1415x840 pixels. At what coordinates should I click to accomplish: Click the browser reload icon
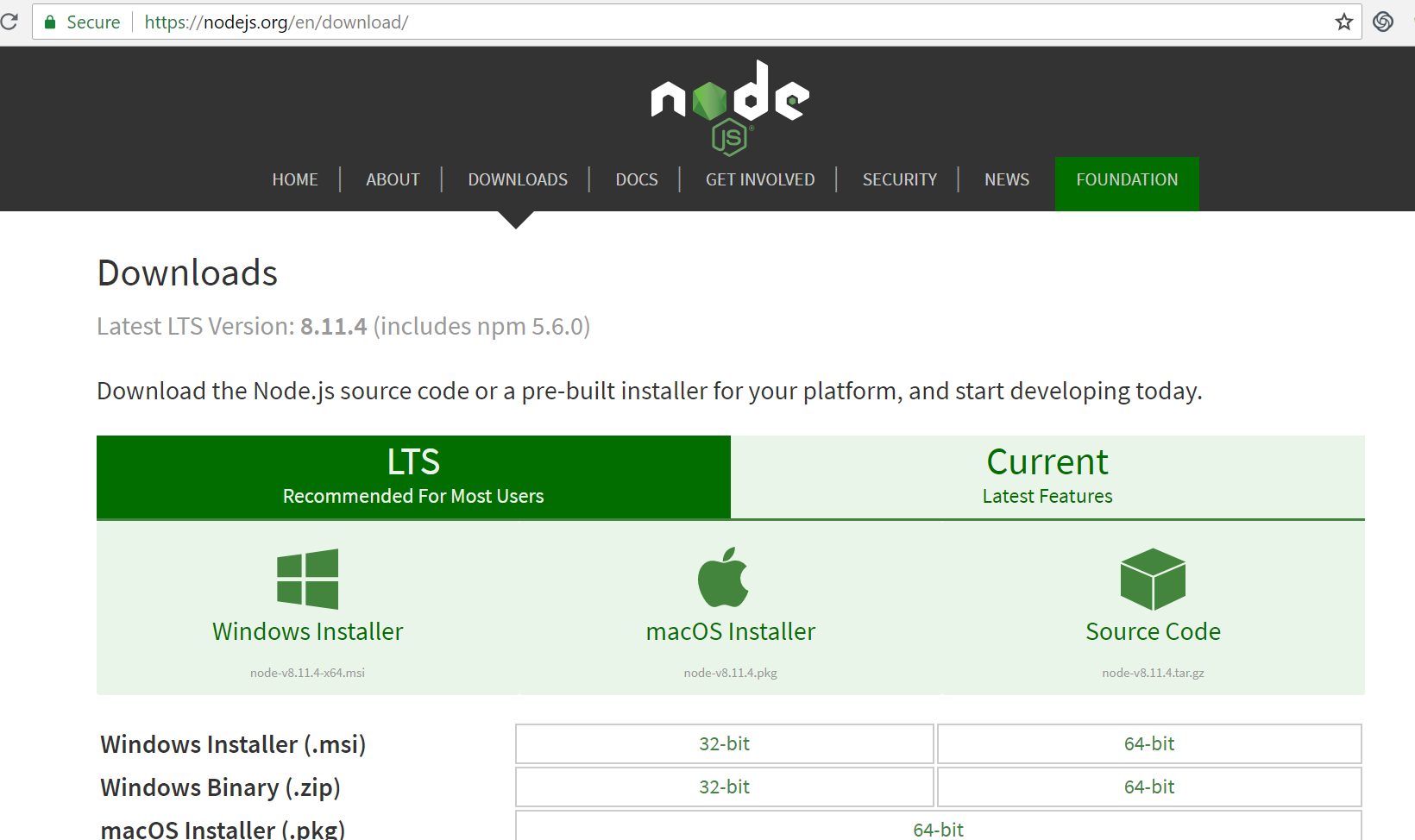9,22
